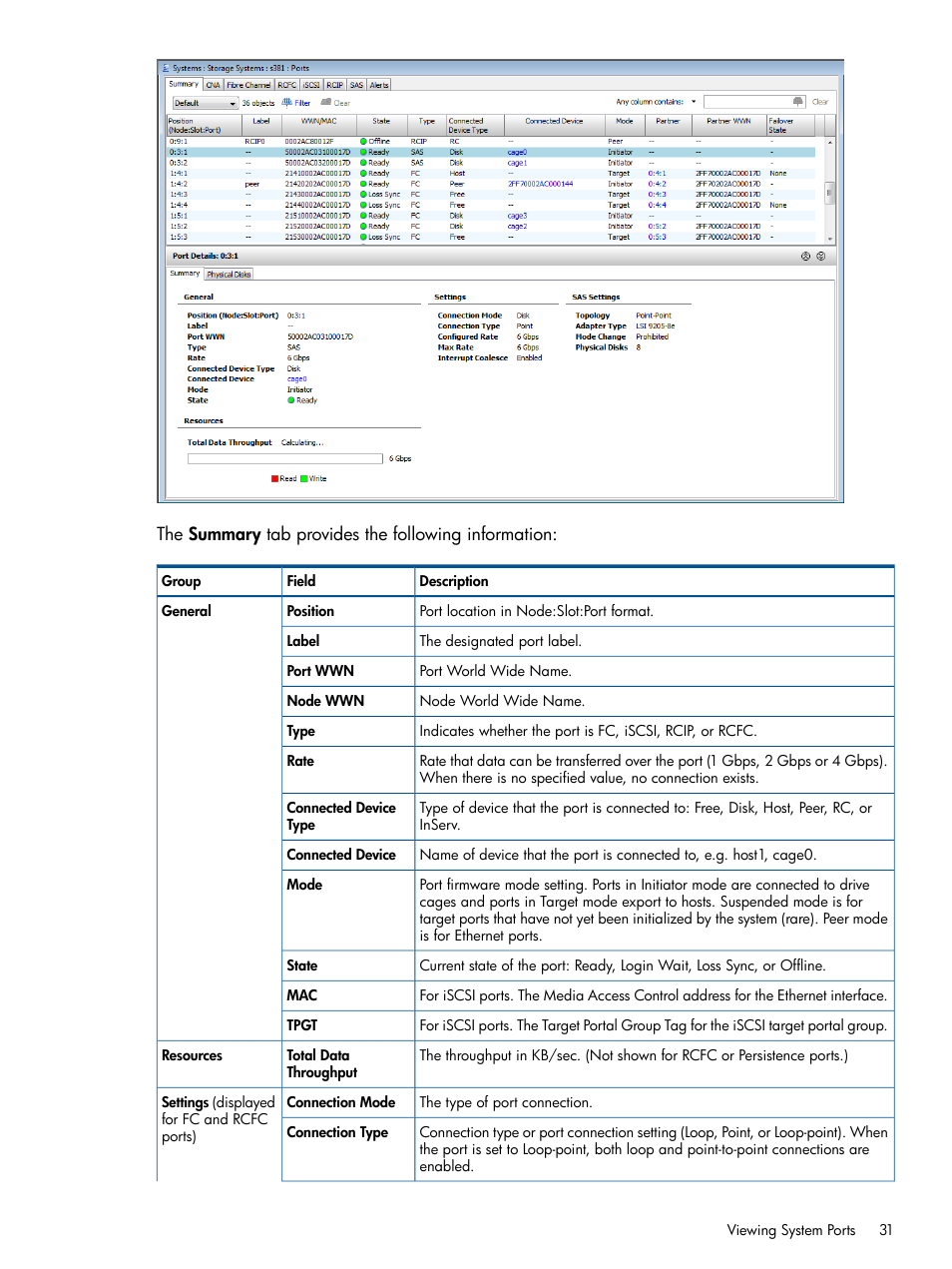
Task: Switch to the CNA tab
Action: coord(214,85)
